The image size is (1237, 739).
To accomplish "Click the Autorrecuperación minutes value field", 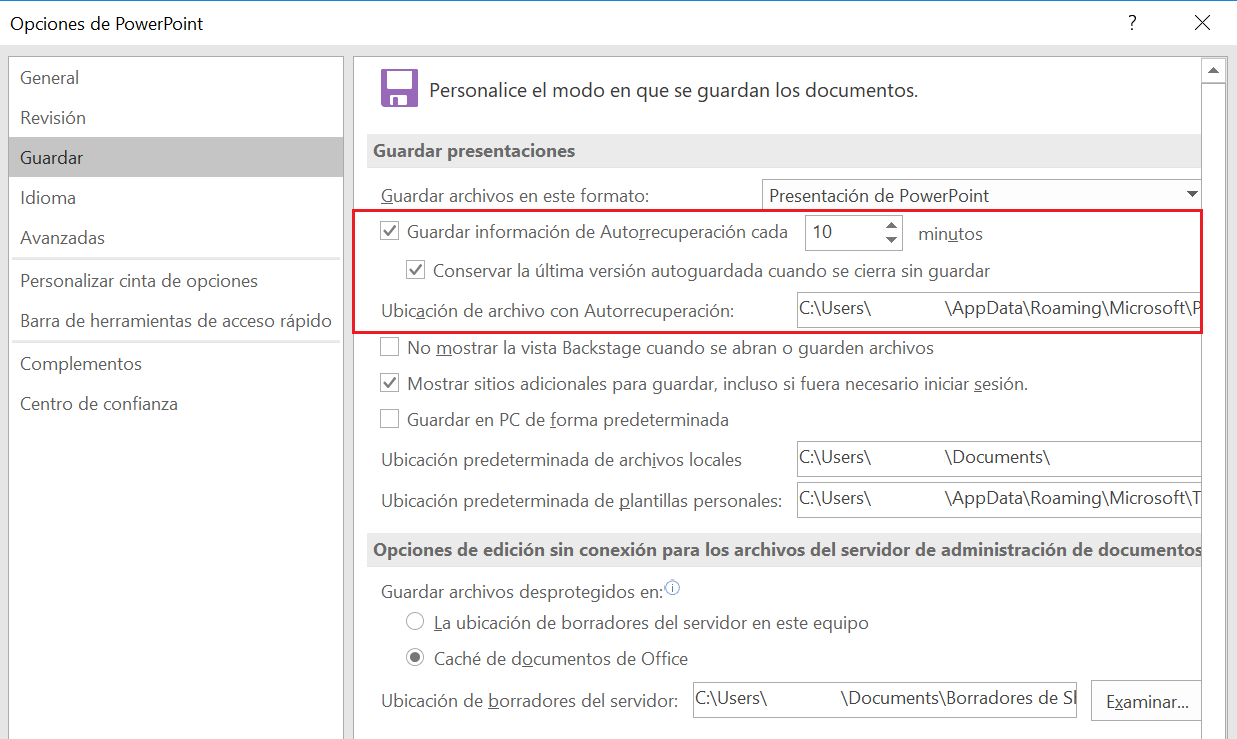I will tap(843, 233).
